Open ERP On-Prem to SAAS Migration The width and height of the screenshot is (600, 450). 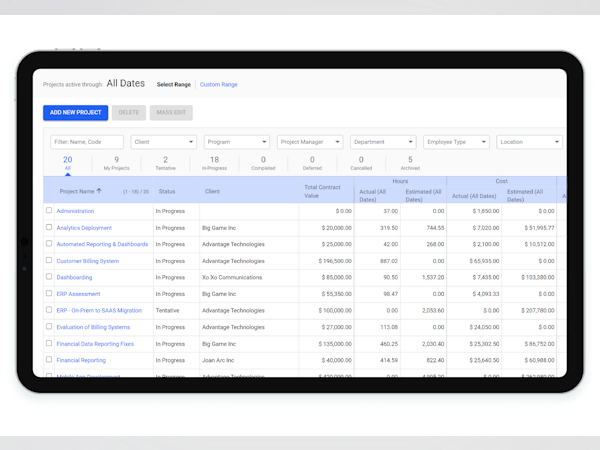(99, 310)
